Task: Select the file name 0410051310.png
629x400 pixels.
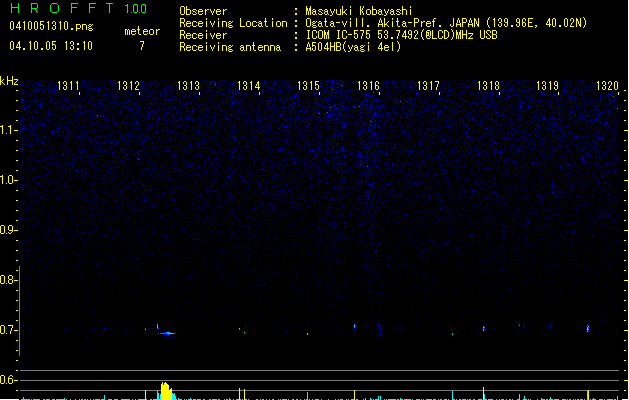Action: pos(51,26)
